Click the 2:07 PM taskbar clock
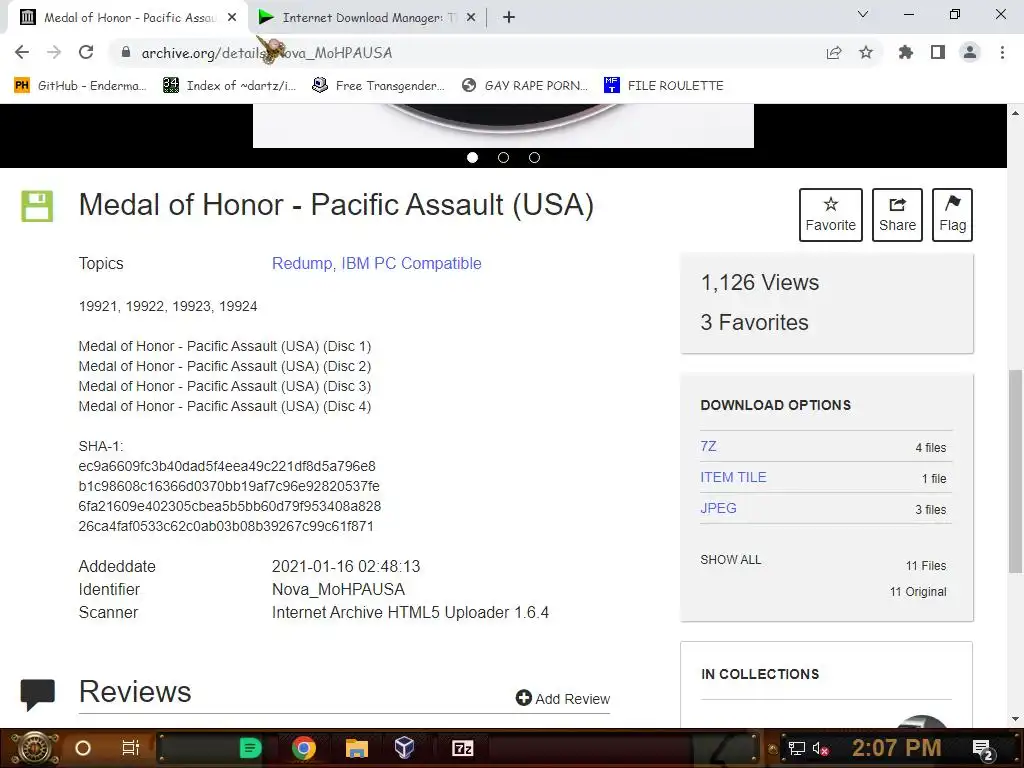 [x=896, y=748]
